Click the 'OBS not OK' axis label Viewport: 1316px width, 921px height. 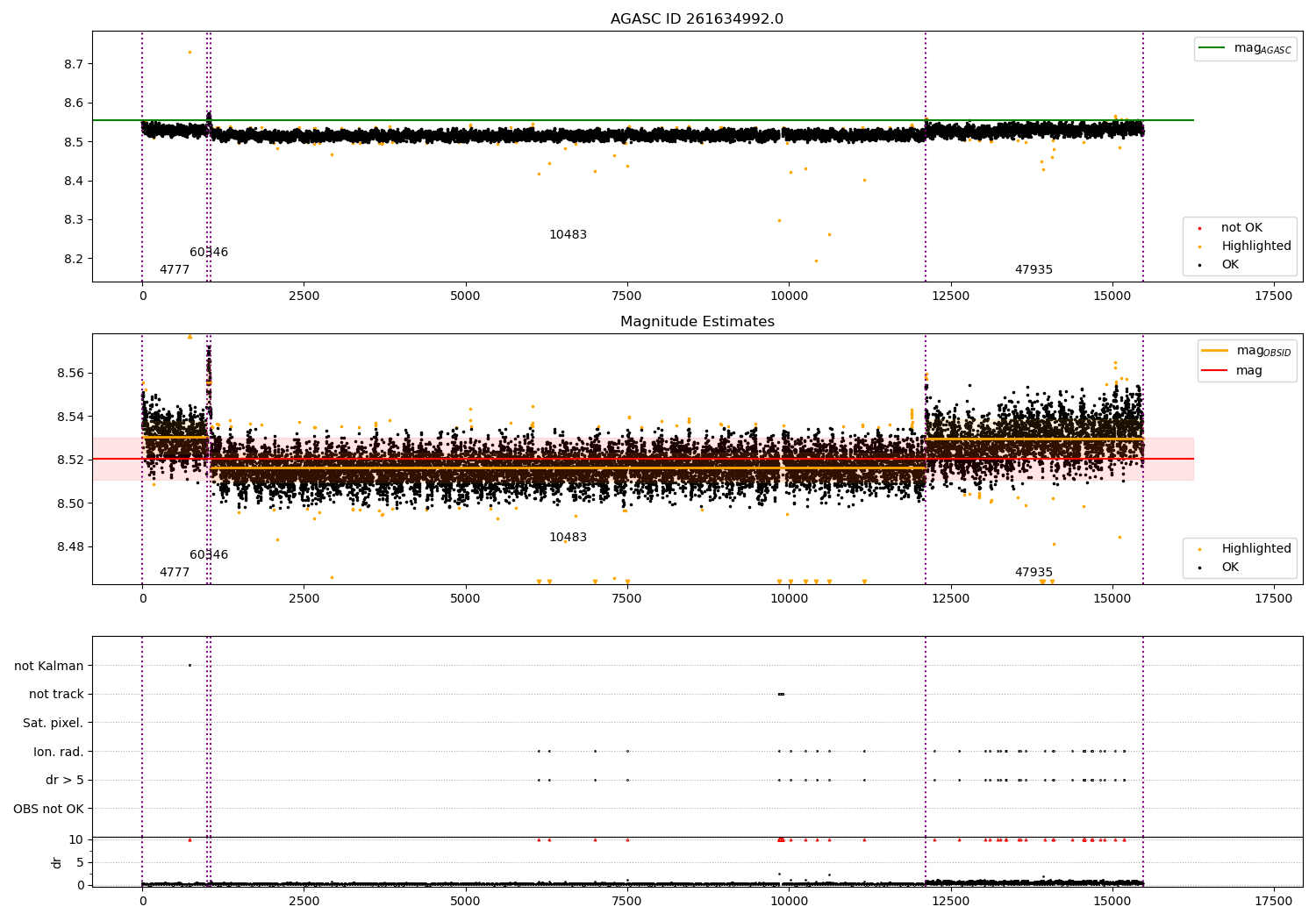(49, 809)
